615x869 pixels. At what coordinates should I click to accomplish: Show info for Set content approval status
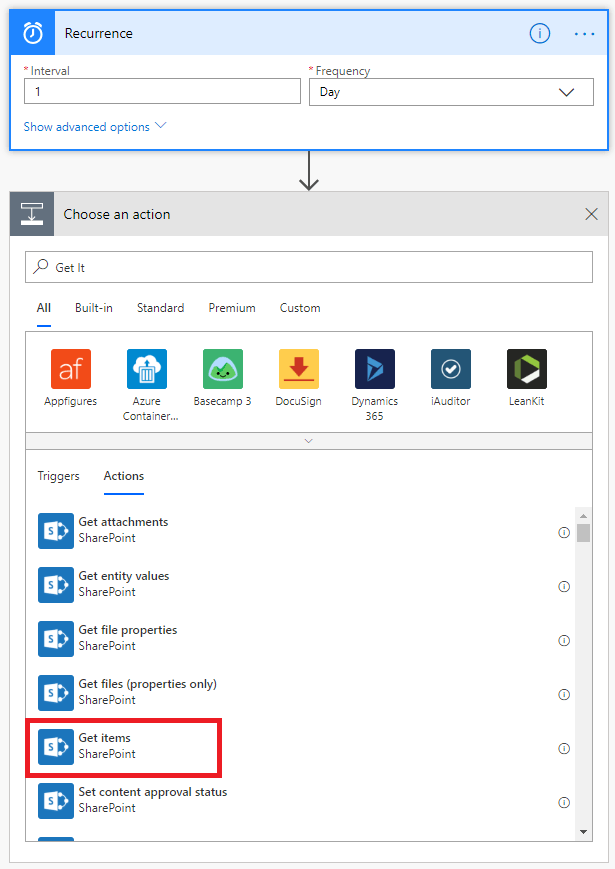(564, 802)
